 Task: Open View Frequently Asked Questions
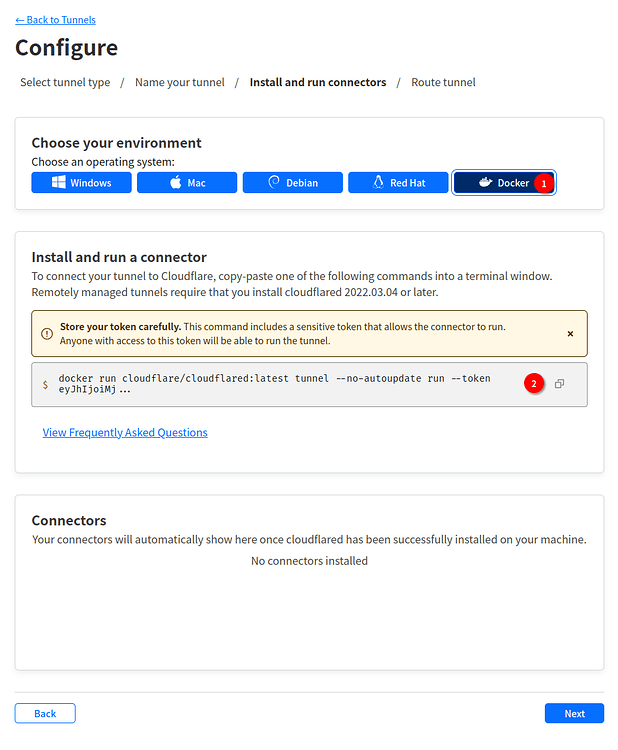click(x=125, y=432)
